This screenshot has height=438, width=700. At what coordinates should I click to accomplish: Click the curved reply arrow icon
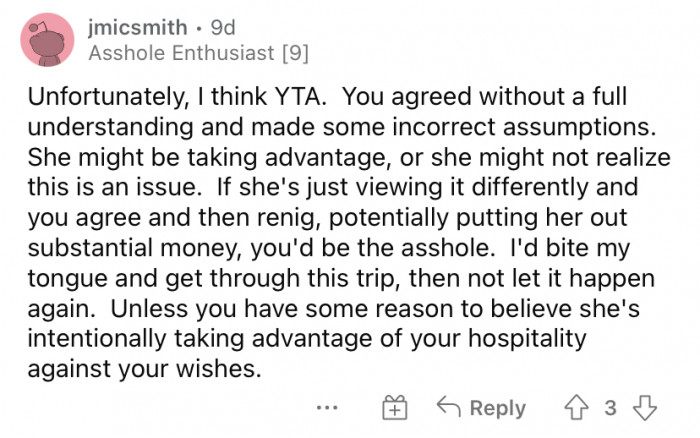pyautogui.click(x=449, y=408)
